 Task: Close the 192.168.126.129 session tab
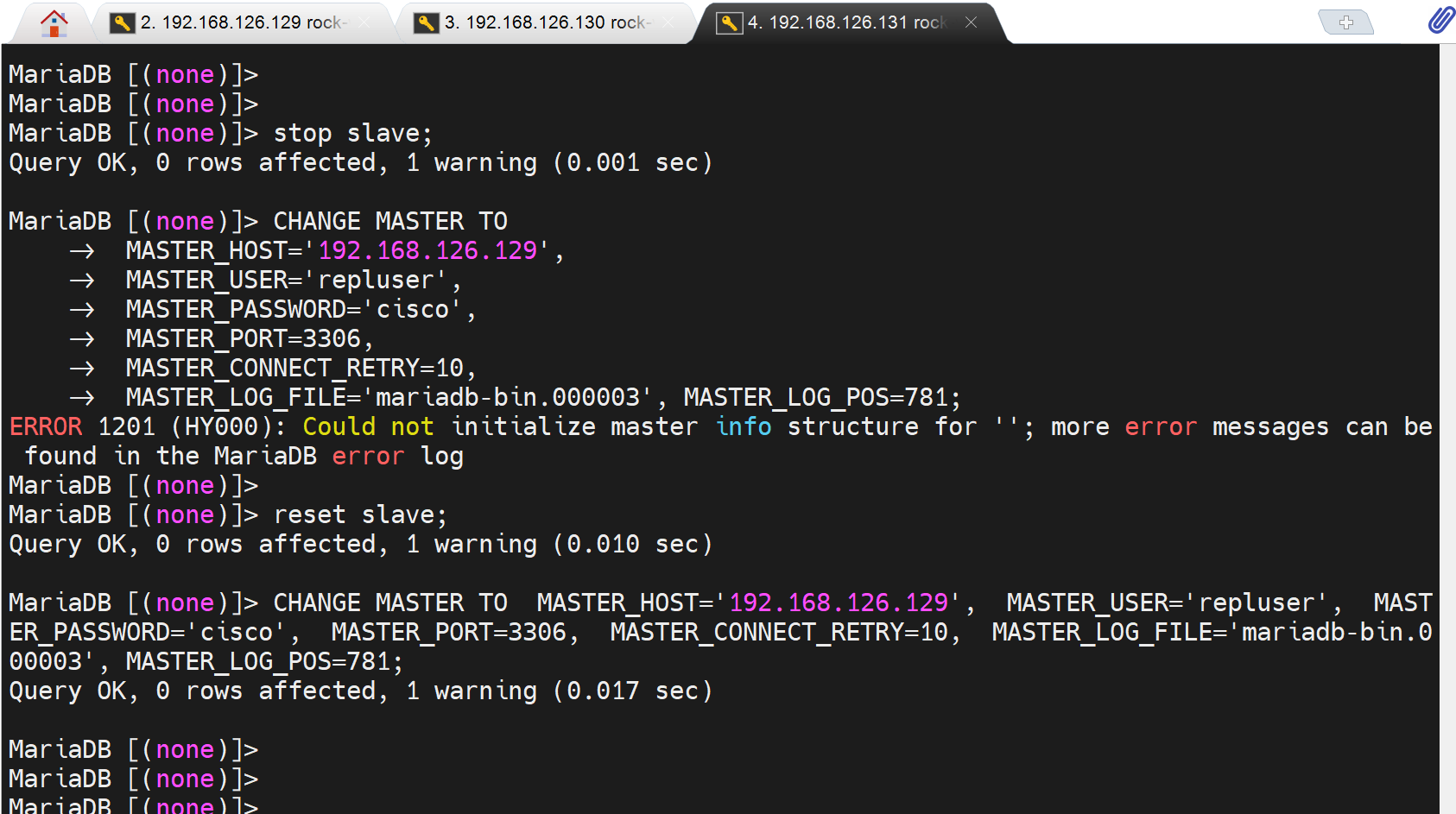364,23
